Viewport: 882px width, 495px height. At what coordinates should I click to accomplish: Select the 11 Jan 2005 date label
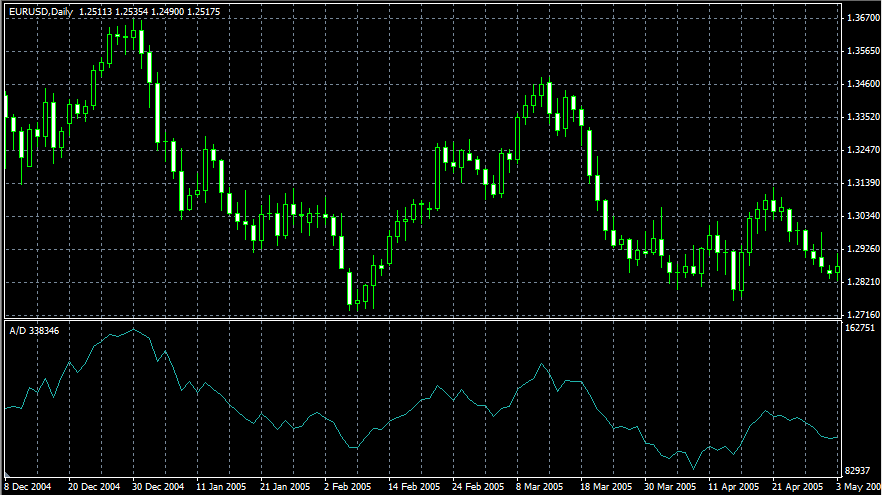tap(221, 487)
